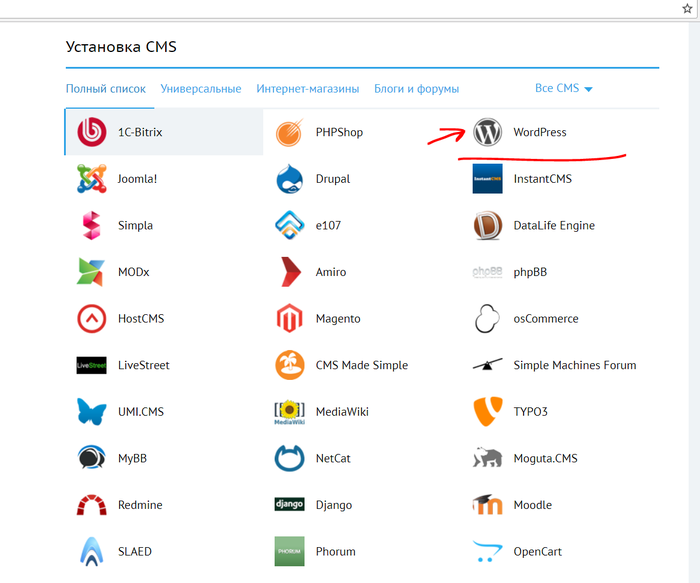Click the Drupal text link
This screenshot has width=700, height=583.
[333, 179]
